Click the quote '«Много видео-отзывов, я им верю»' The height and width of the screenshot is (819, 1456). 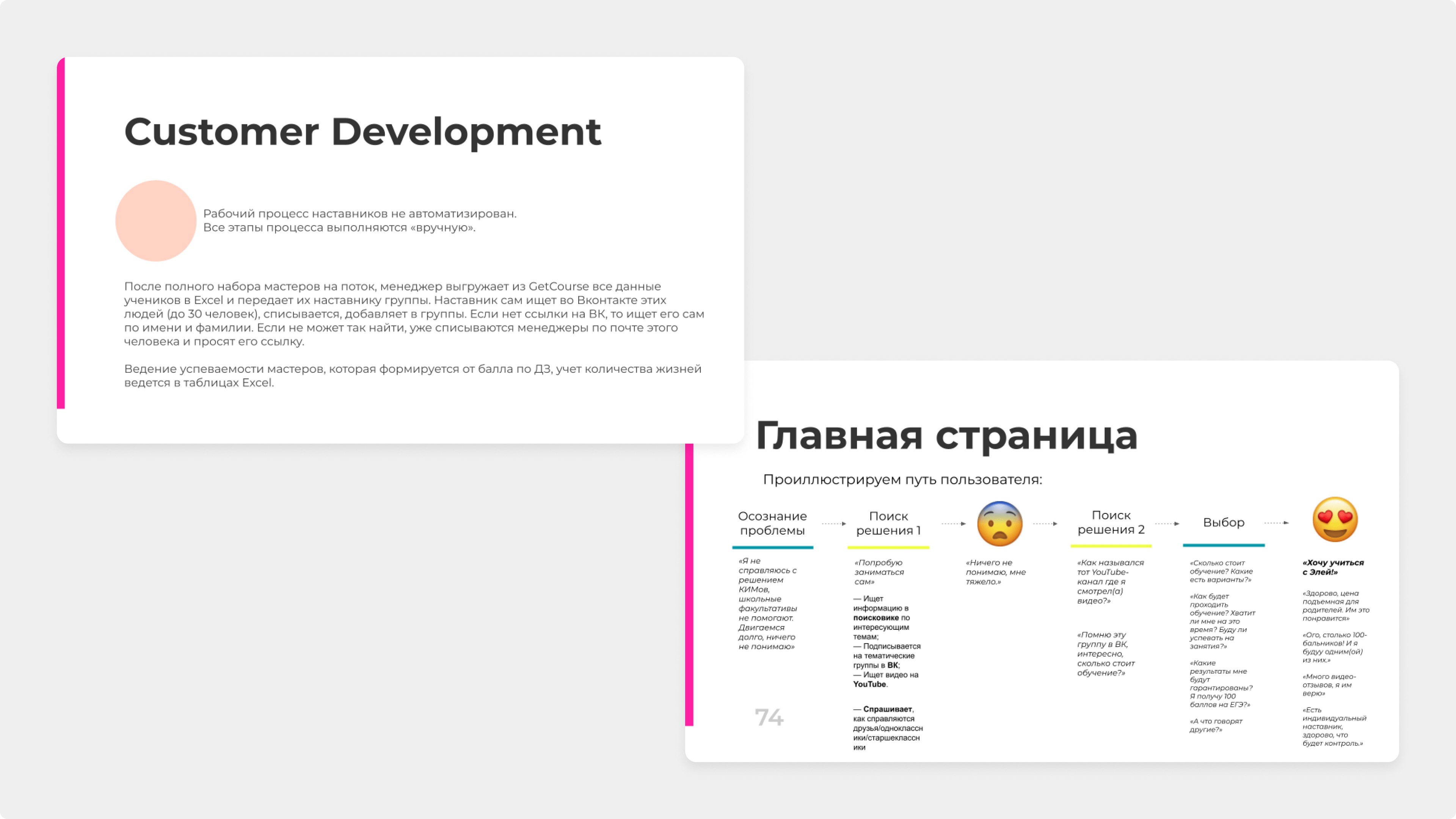coord(1329,685)
